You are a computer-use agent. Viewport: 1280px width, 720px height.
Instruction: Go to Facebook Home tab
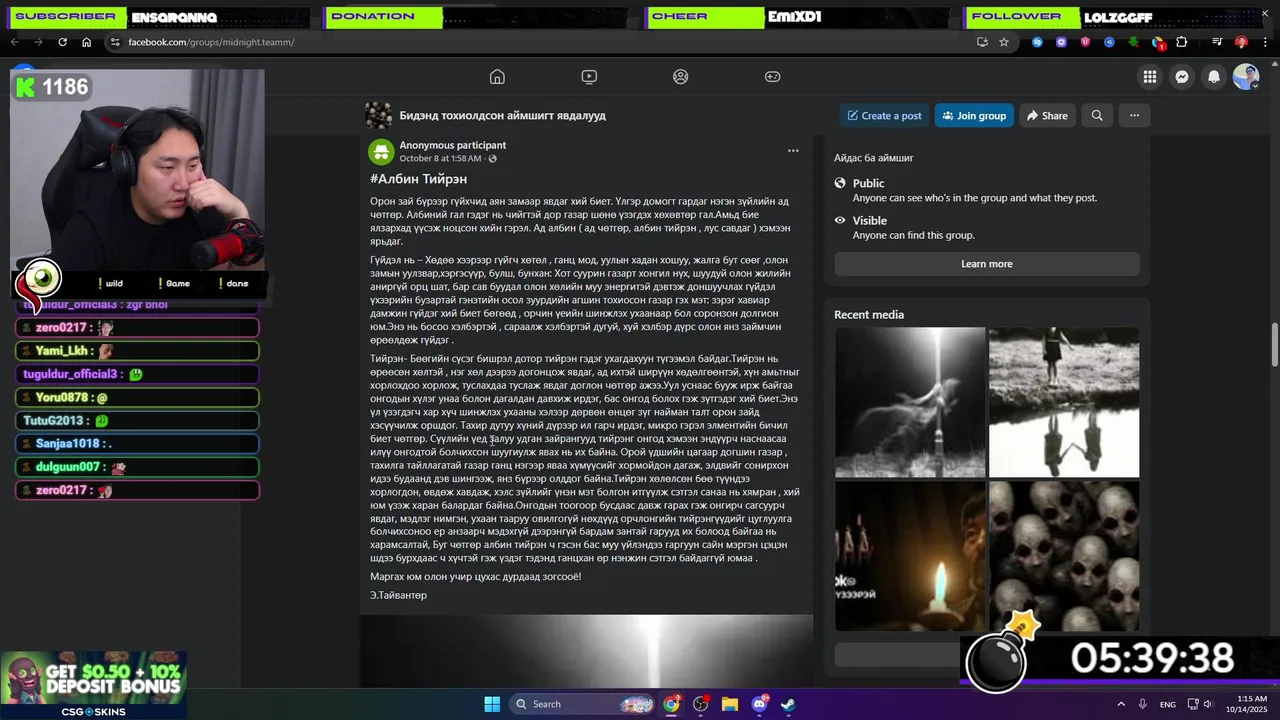(x=497, y=77)
